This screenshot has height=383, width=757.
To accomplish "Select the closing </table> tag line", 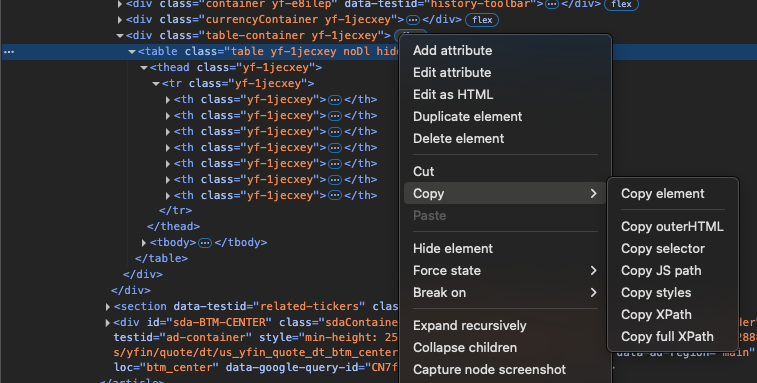I will click(162, 258).
